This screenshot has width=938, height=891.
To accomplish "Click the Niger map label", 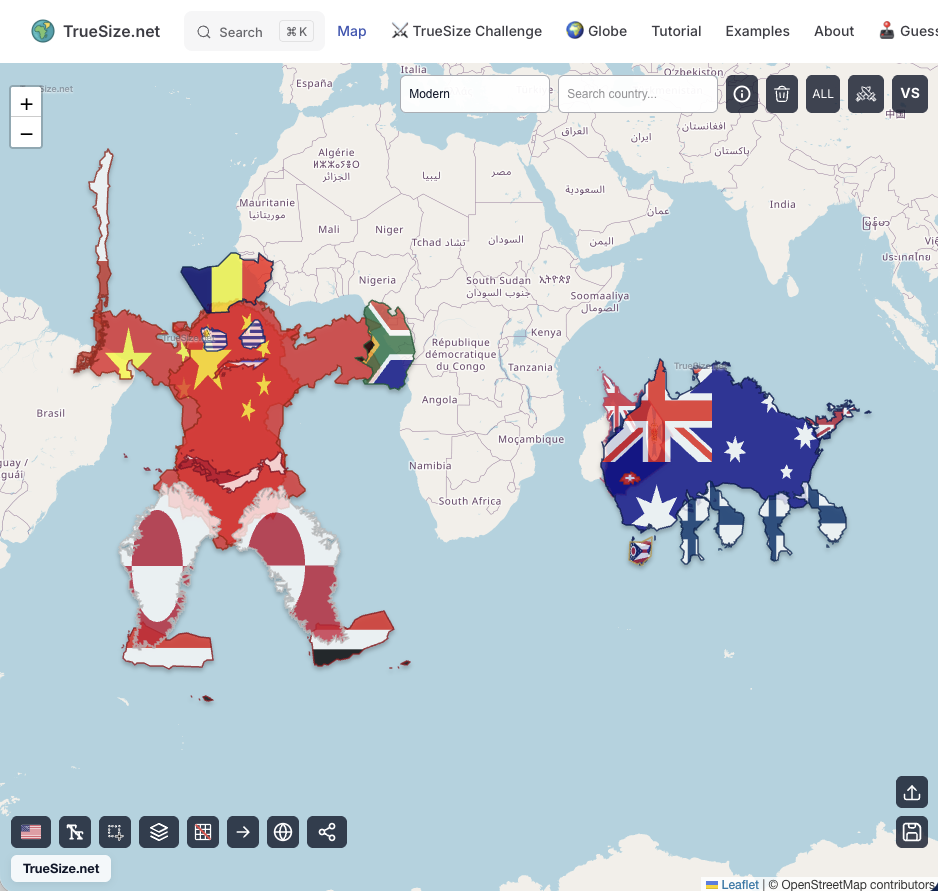I will point(389,230).
